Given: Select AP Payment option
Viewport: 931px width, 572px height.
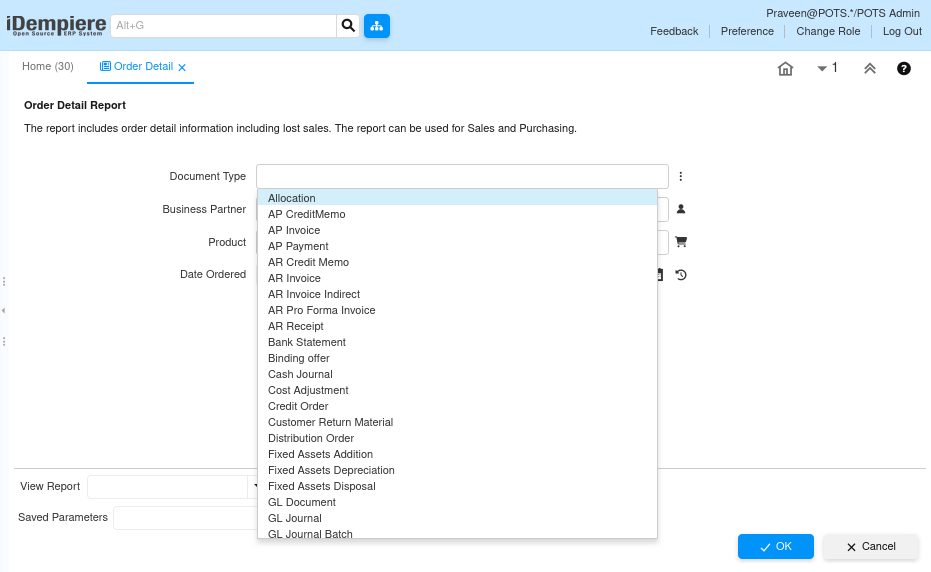Looking at the screenshot, I should point(457,246).
